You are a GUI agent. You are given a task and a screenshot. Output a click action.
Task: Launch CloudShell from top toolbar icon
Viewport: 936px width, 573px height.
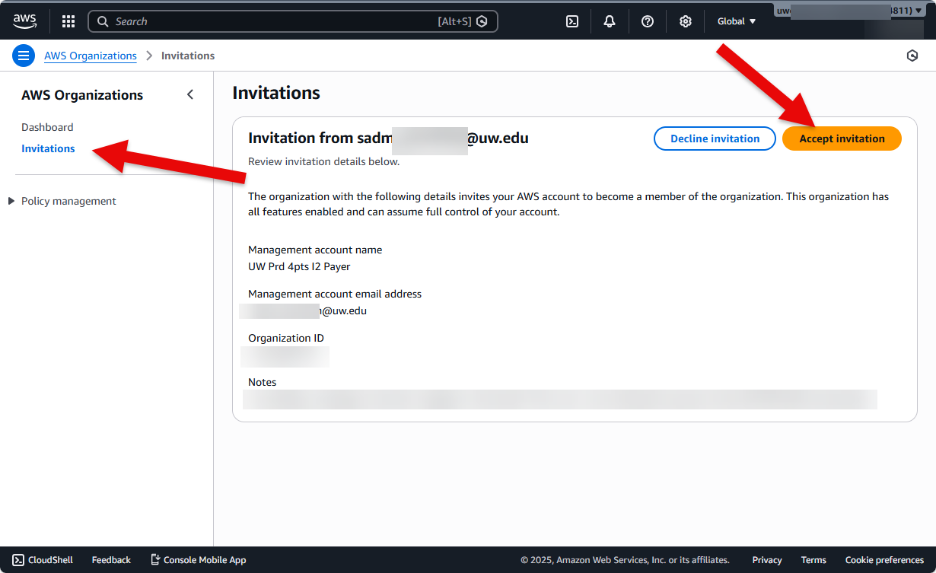tap(572, 21)
